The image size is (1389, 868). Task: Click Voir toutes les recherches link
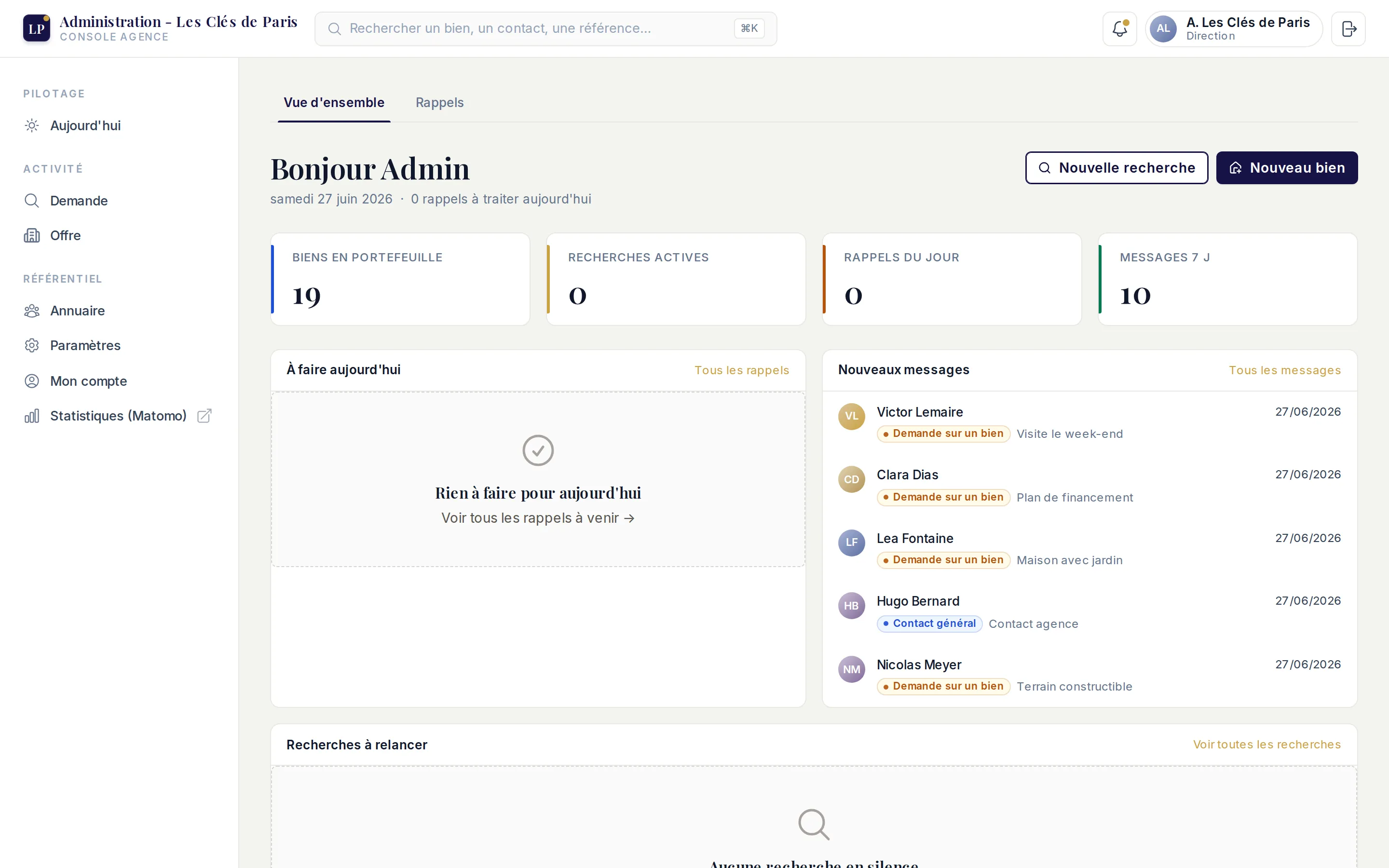(1267, 745)
